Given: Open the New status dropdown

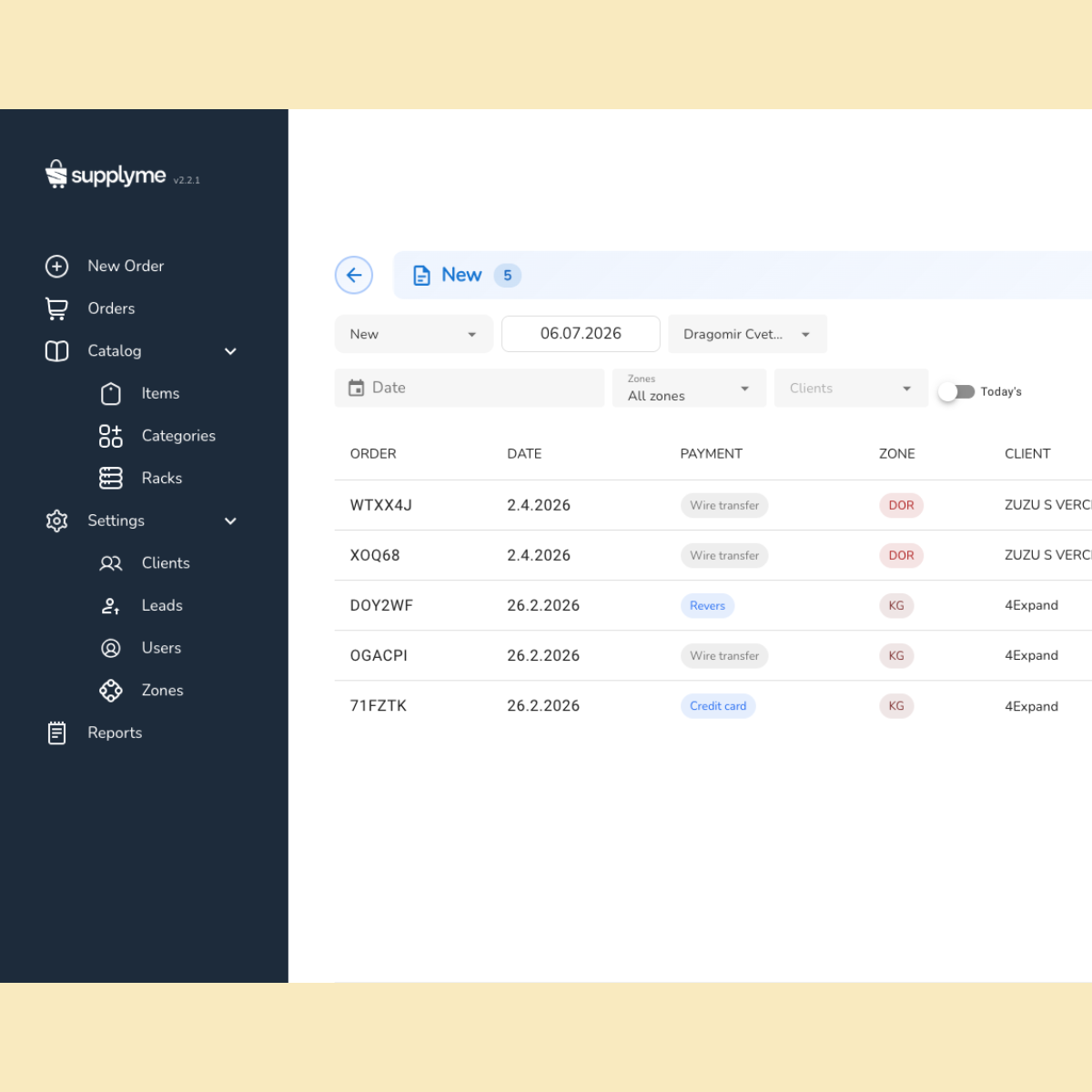Looking at the screenshot, I should (x=414, y=334).
